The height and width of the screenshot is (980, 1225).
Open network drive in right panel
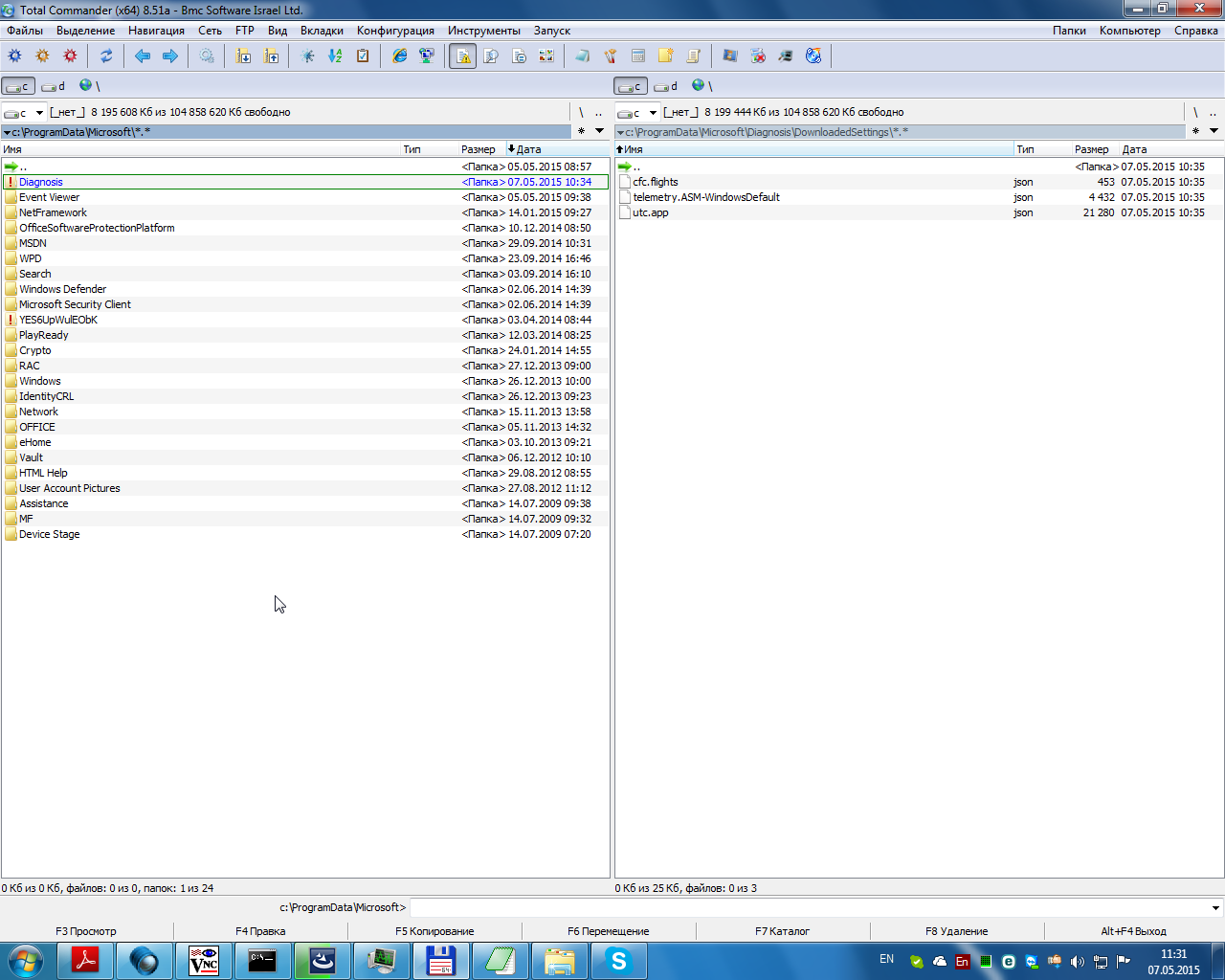702,86
